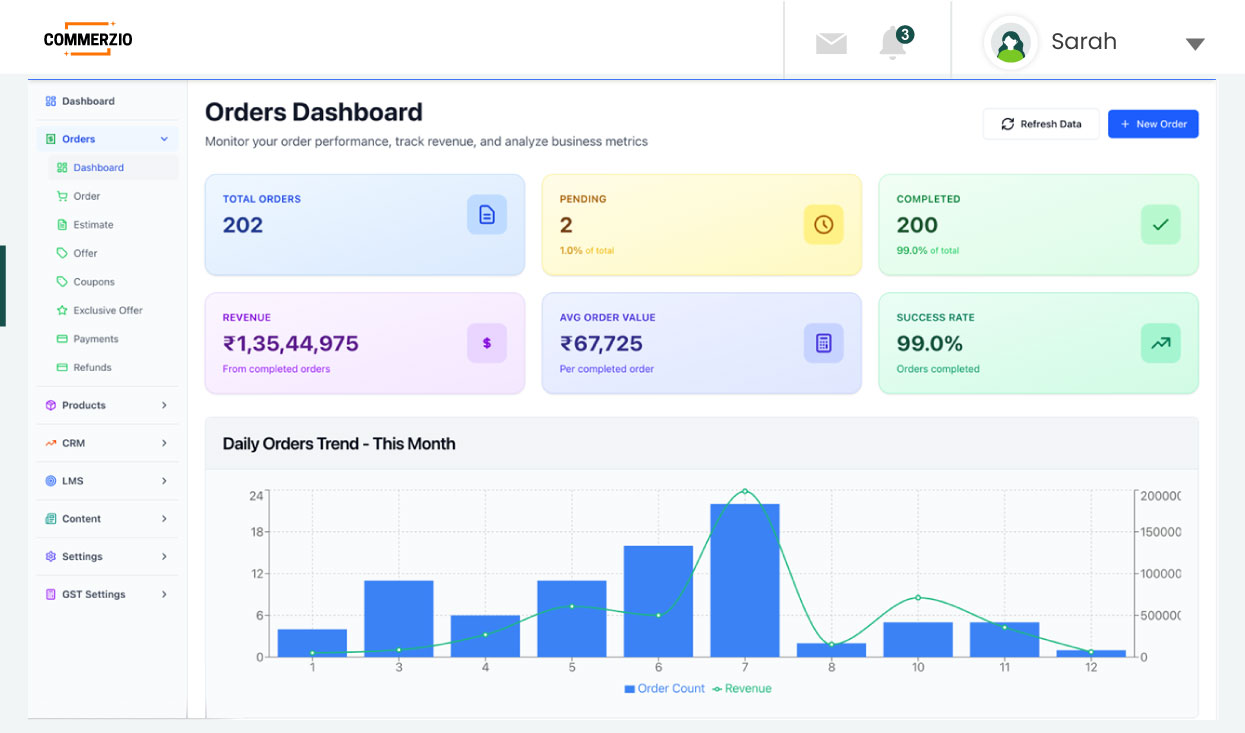The image size is (1245, 733).
Task: Click the Revenue dollar icon
Action: 487,343
